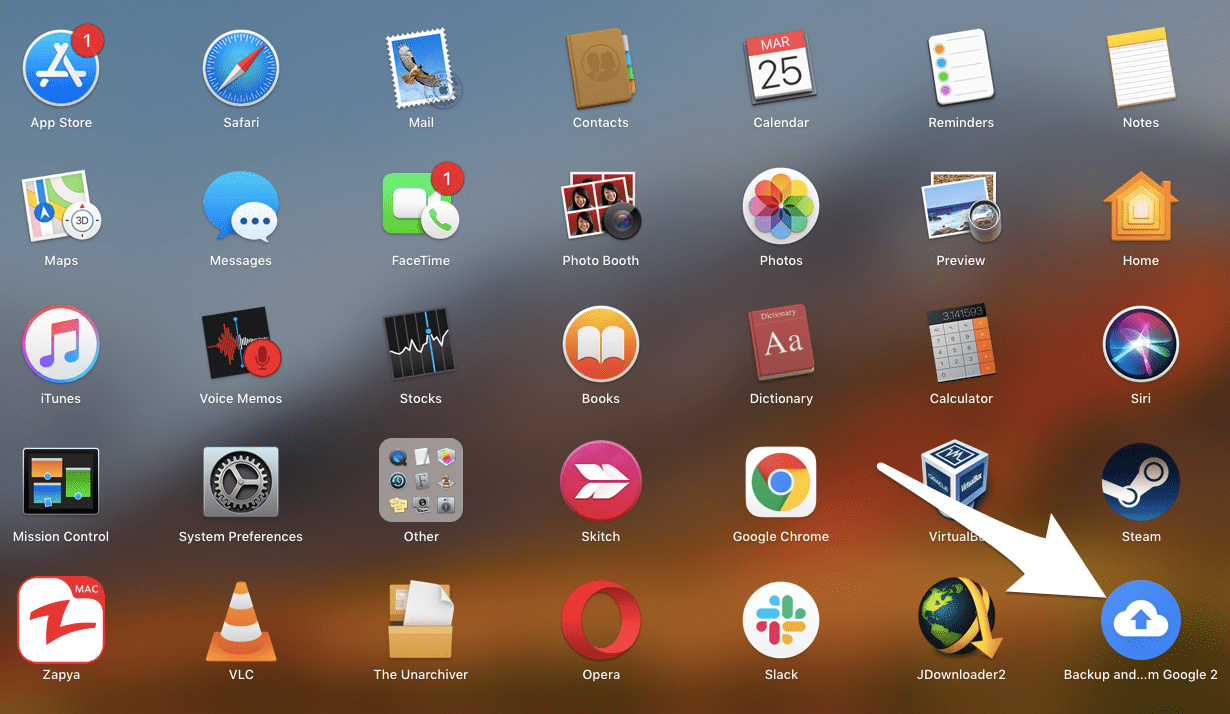
Task: Open the Notes app
Action: point(1141,67)
